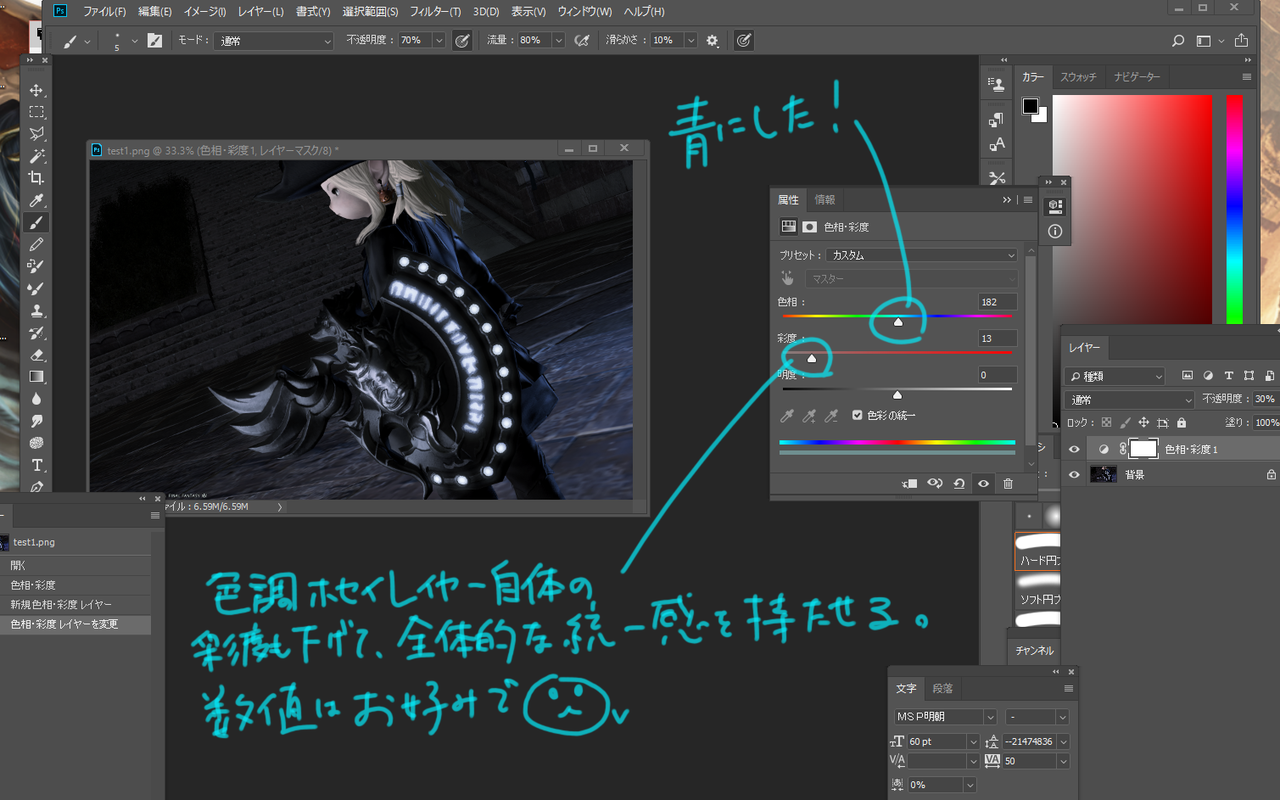Screen dimensions: 1280x800
Task: Open the 不透明度 70% dropdown arrow
Action: (x=438, y=41)
